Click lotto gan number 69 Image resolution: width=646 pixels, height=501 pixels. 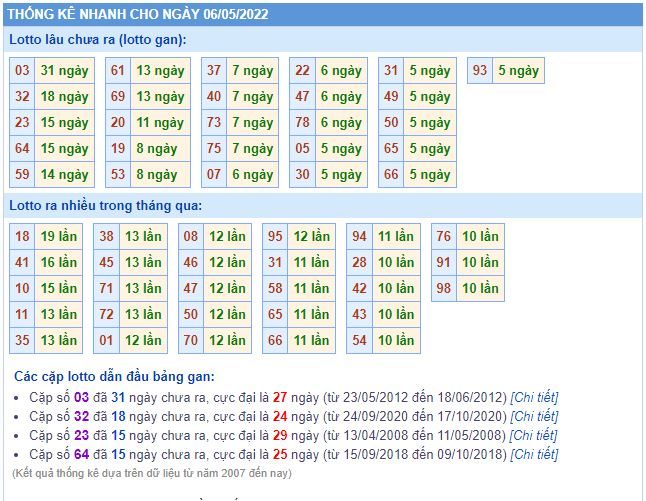[118, 96]
